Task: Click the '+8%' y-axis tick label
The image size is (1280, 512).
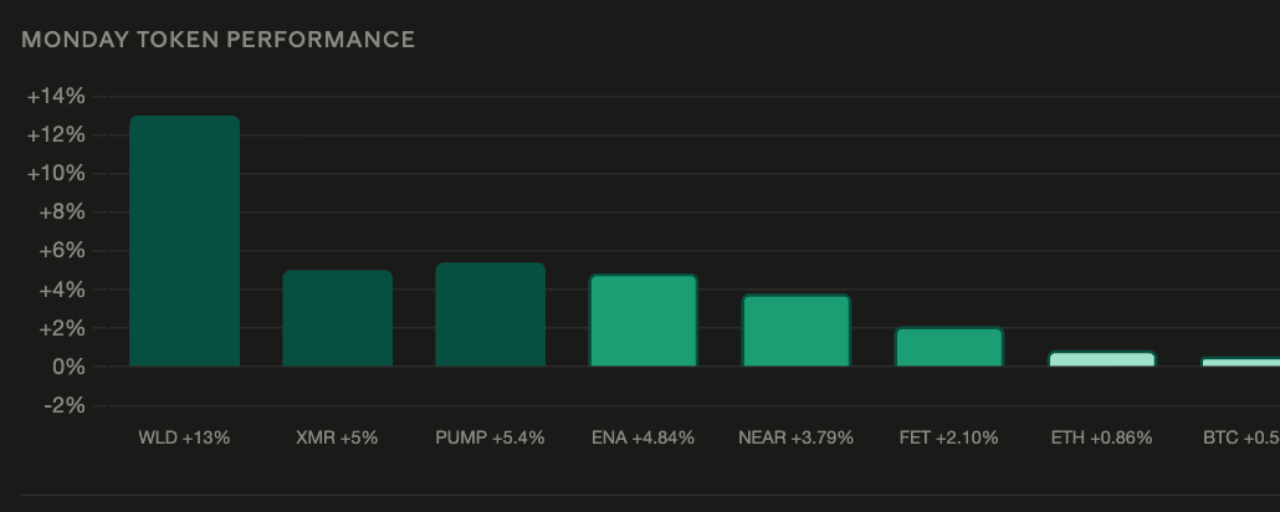Action: (62, 212)
